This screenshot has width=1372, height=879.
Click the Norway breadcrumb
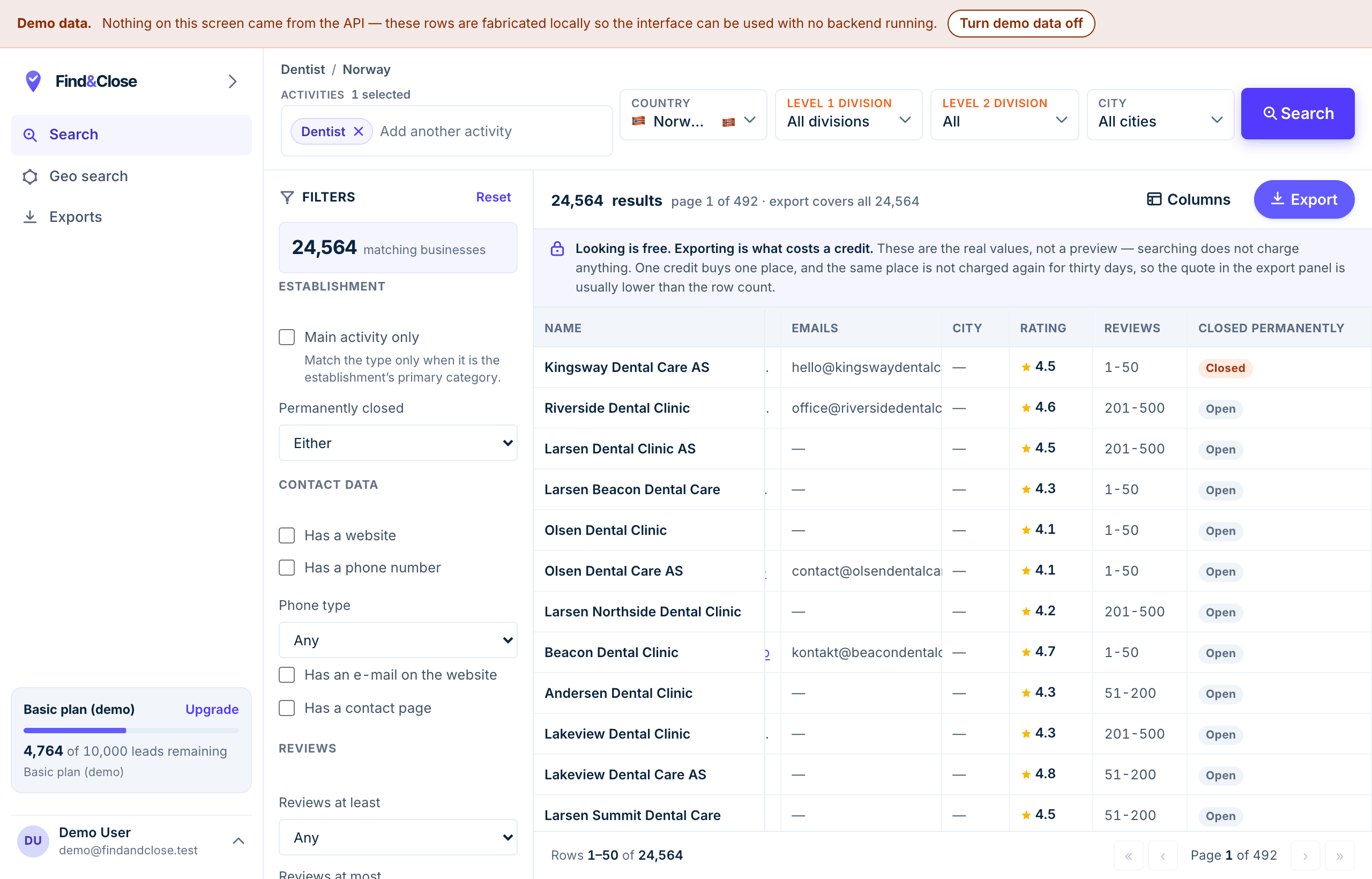pos(367,70)
